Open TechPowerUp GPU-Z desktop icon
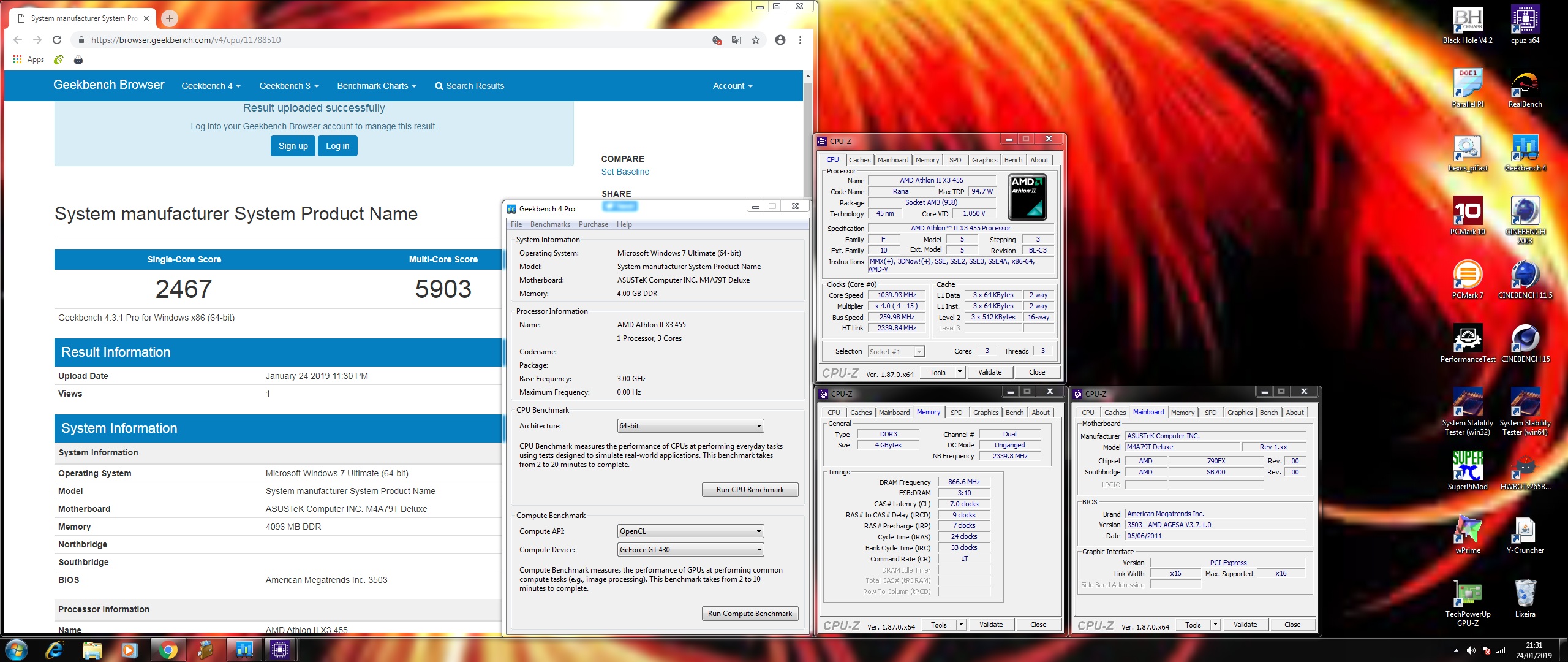The height and width of the screenshot is (662, 1568). 1468,603
